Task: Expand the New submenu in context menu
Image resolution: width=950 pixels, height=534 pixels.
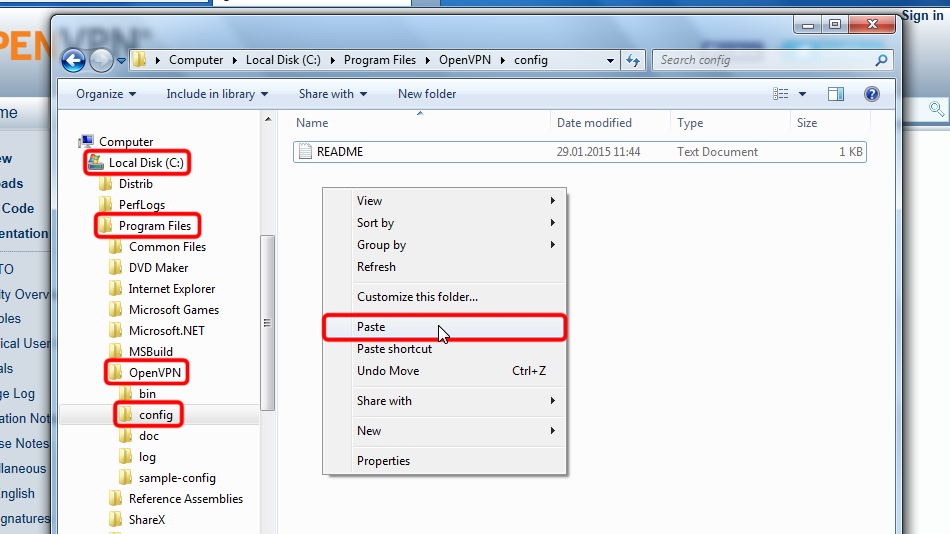Action: (x=369, y=431)
